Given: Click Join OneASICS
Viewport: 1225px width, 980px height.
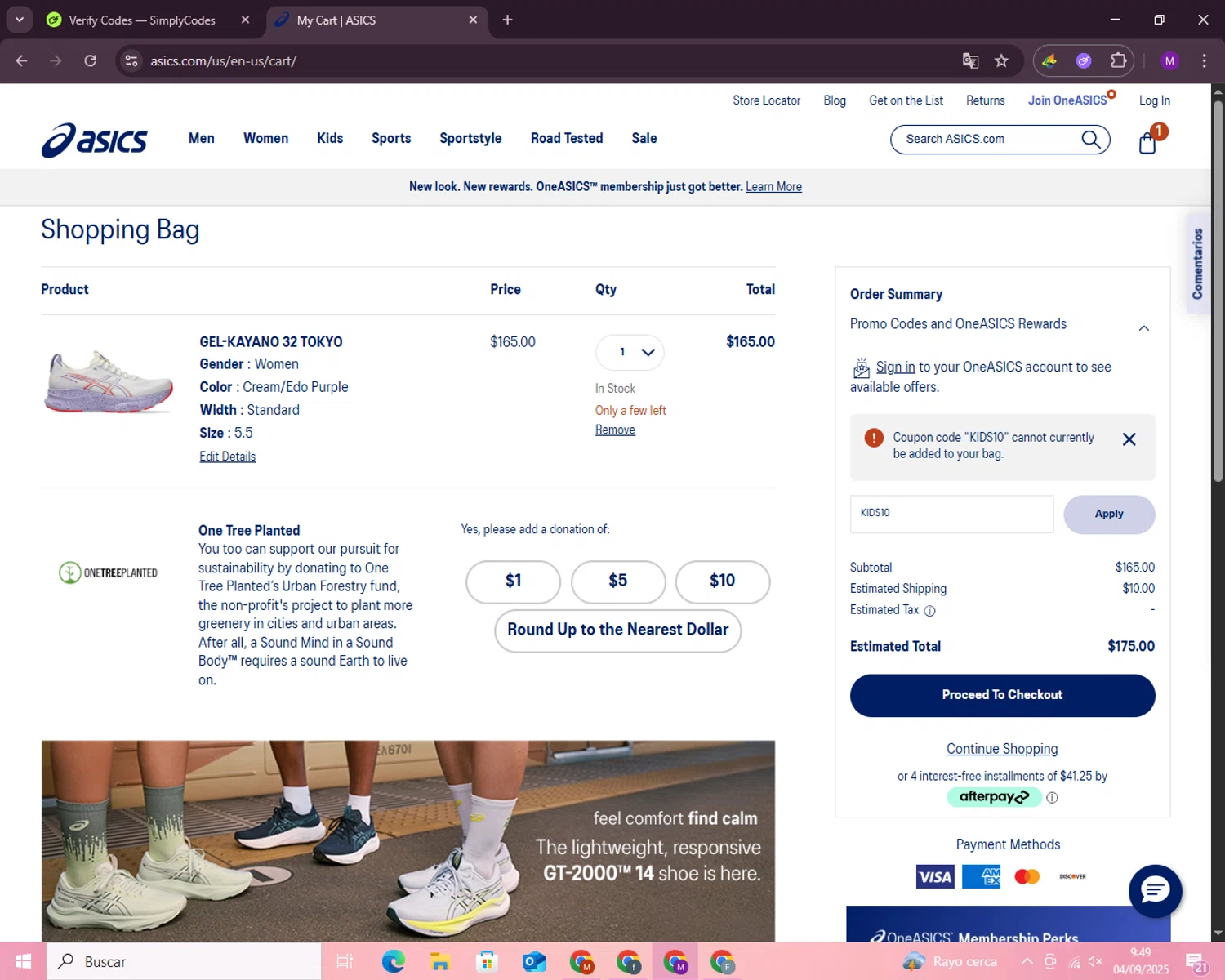Looking at the screenshot, I should pos(1067,100).
